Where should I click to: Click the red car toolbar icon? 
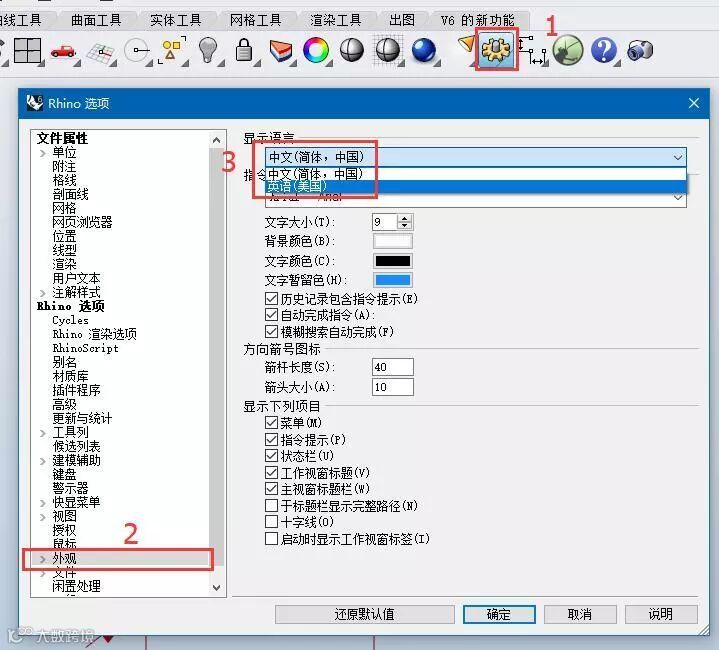coord(64,51)
